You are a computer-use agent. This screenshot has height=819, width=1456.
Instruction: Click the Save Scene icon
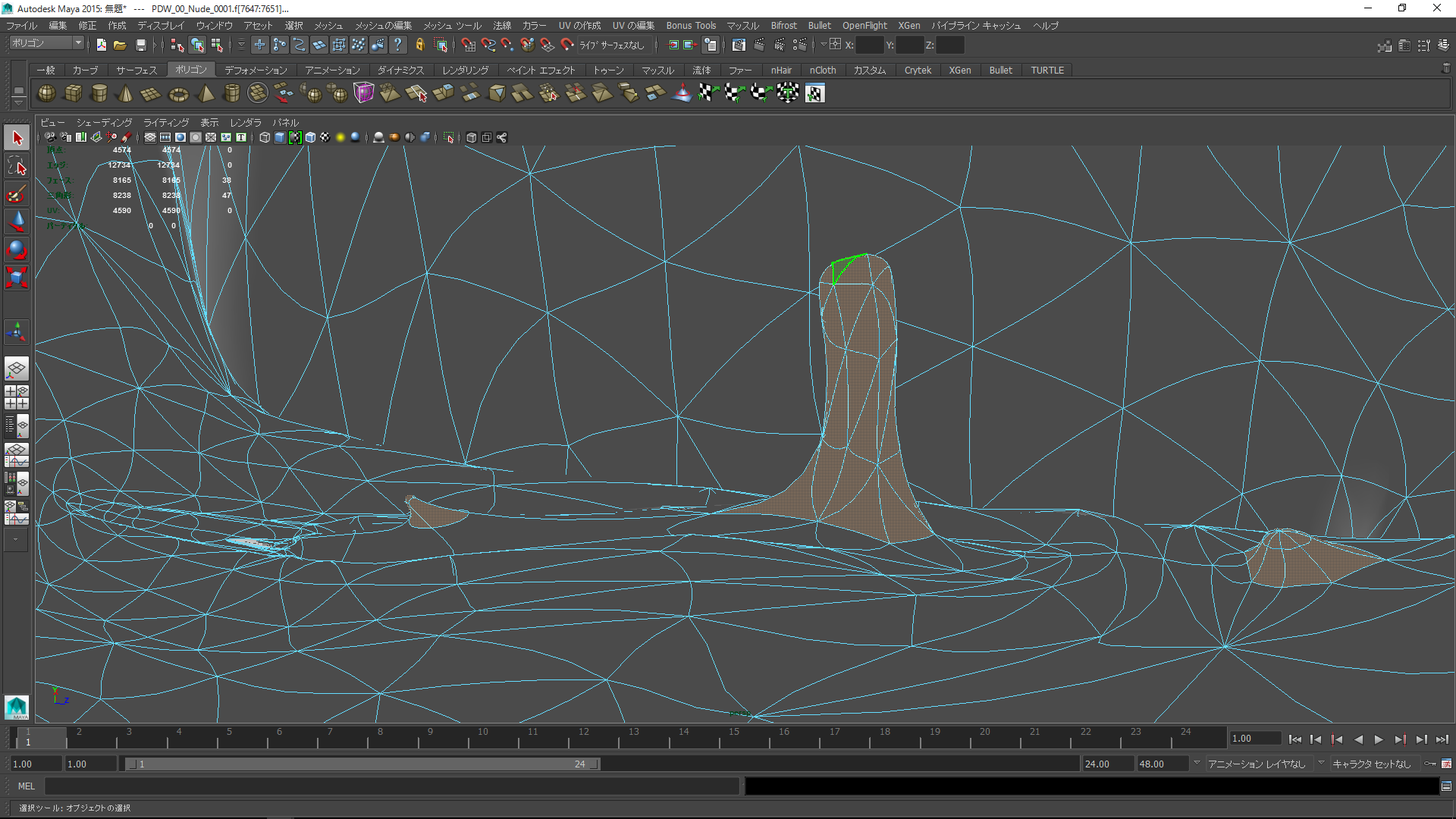[x=140, y=45]
